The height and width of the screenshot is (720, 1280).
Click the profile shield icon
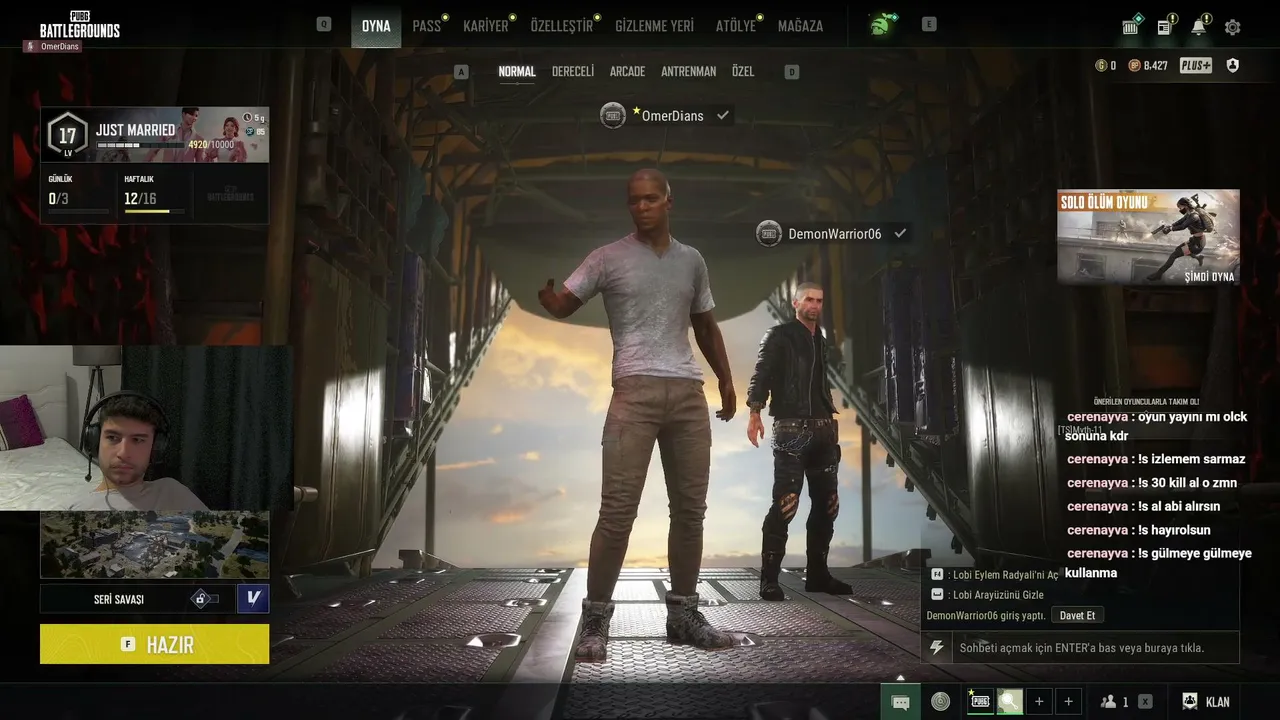(1232, 66)
